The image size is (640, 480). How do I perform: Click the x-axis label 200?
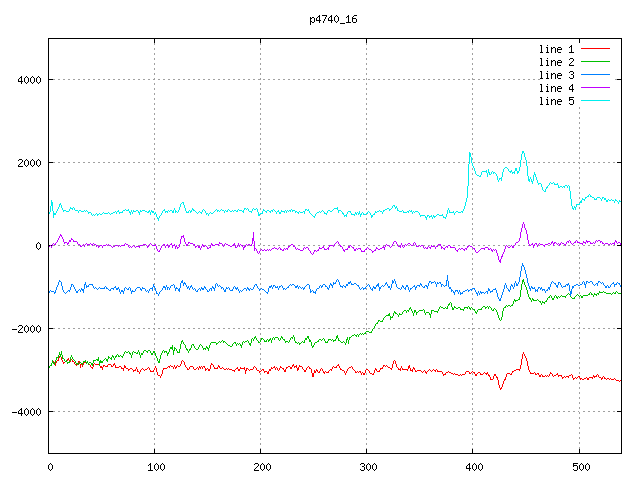point(262,467)
